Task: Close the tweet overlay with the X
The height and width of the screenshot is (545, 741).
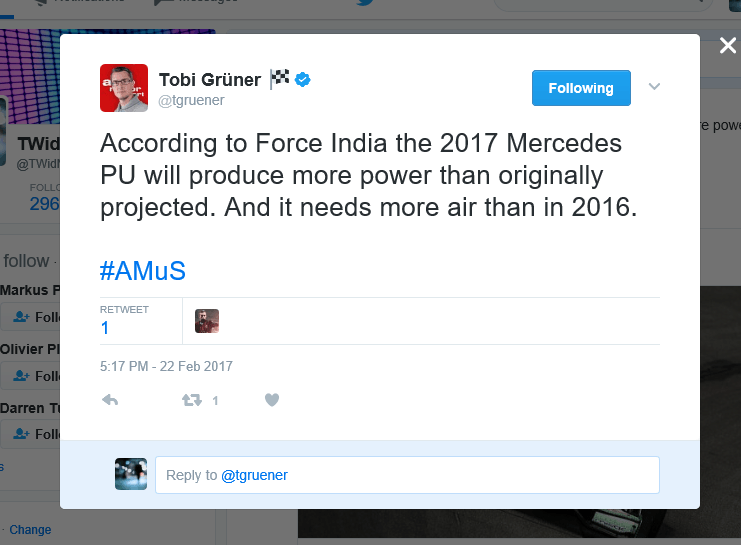Action: tap(728, 46)
